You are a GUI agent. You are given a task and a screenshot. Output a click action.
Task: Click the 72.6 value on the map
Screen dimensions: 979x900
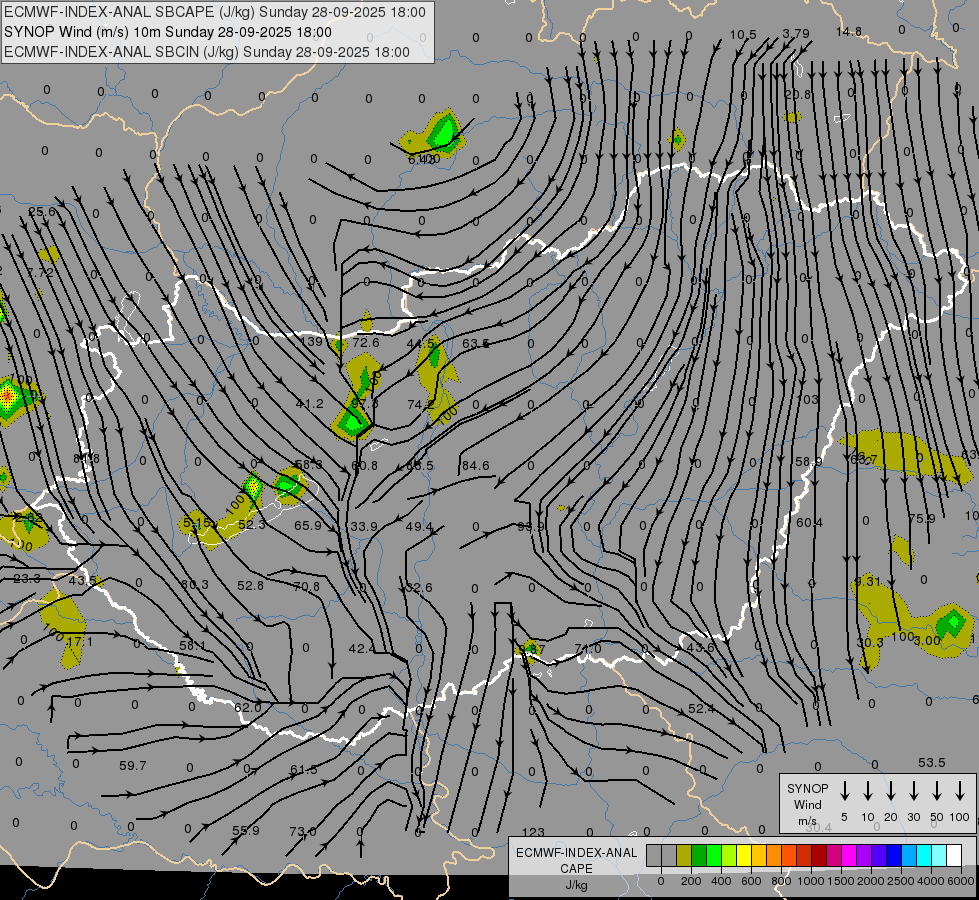pos(366,342)
